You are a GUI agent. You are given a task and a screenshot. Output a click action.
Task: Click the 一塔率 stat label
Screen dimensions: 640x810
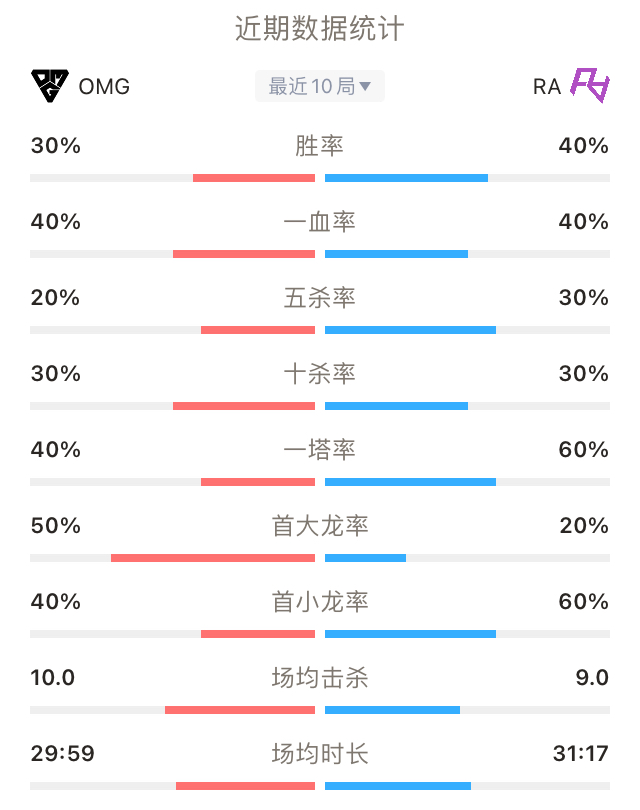[320, 449]
